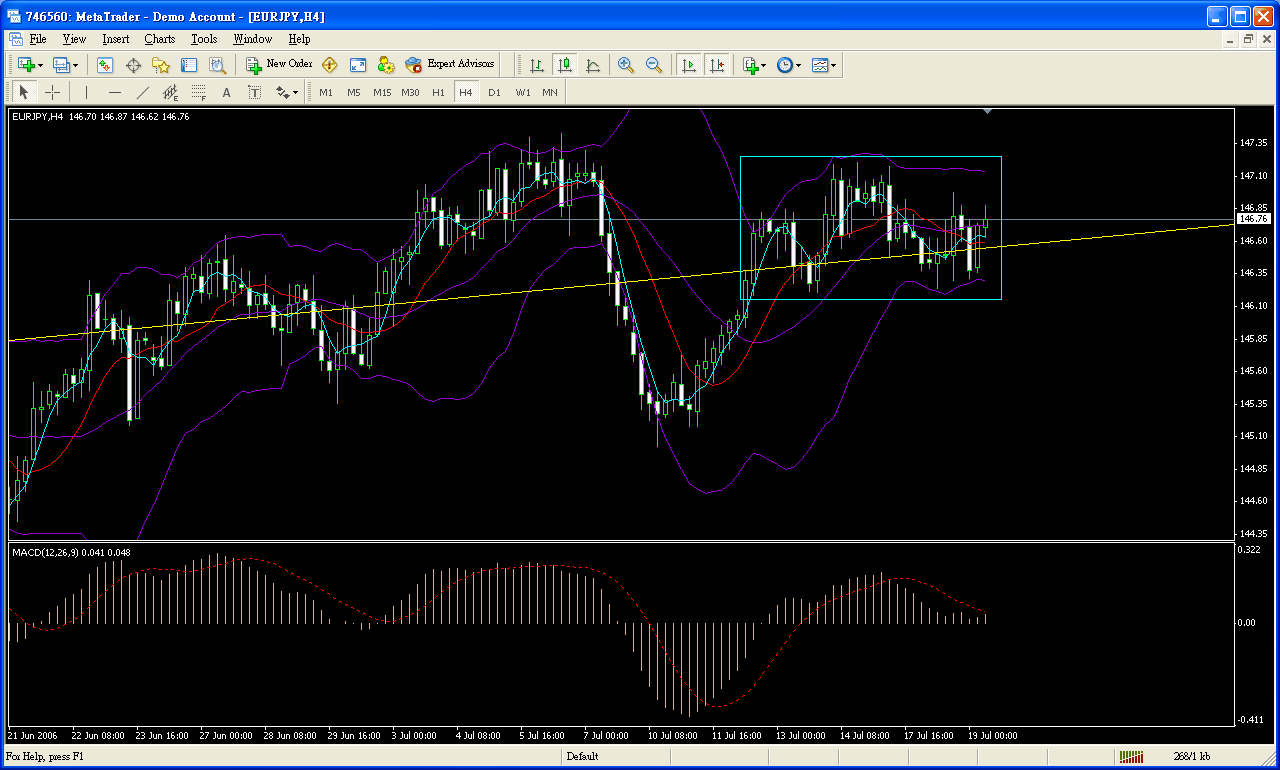Select the crosshair tool
The image size is (1280, 770).
(x=53, y=92)
